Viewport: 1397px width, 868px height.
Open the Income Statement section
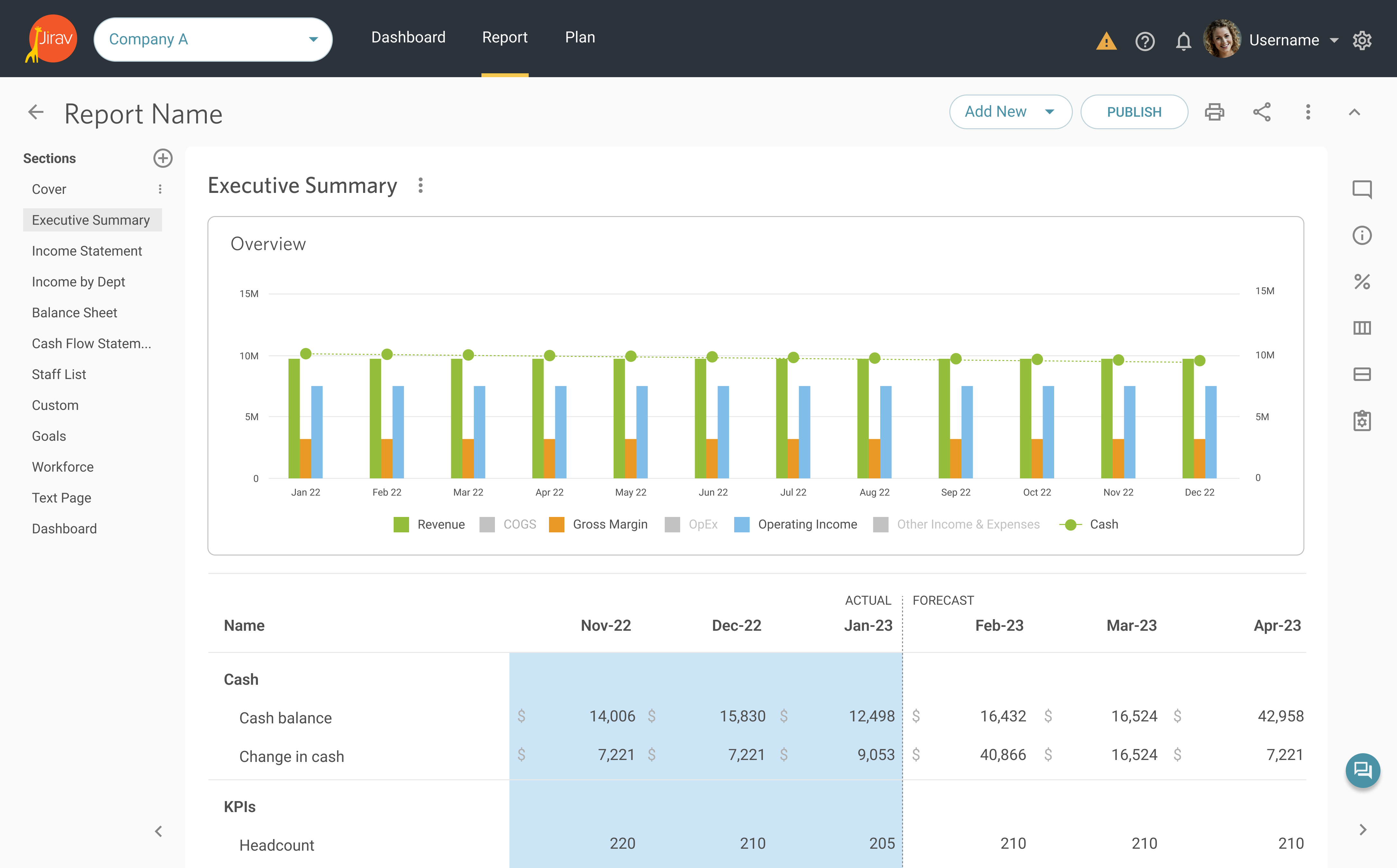click(x=87, y=251)
